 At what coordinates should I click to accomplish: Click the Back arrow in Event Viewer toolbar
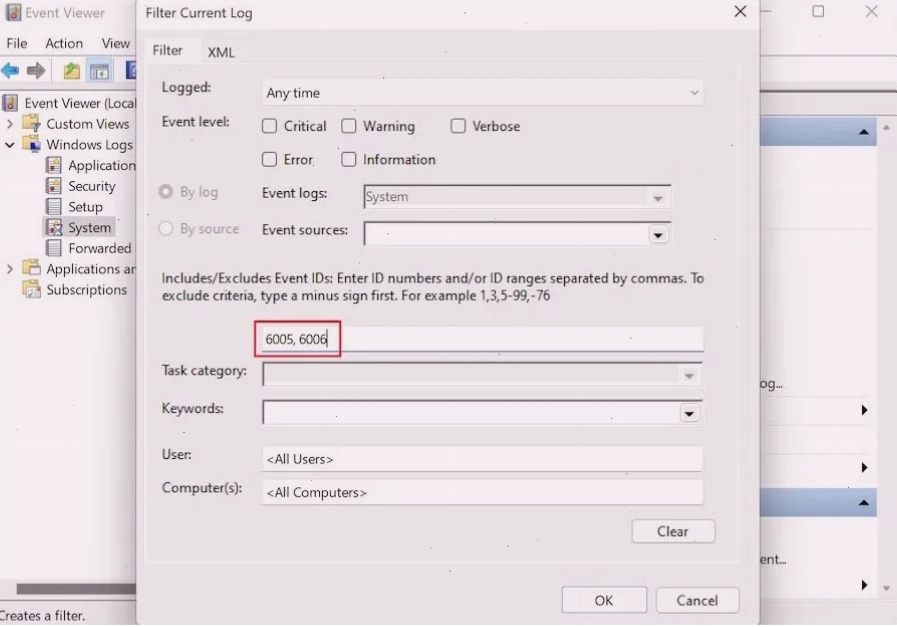tap(10, 71)
